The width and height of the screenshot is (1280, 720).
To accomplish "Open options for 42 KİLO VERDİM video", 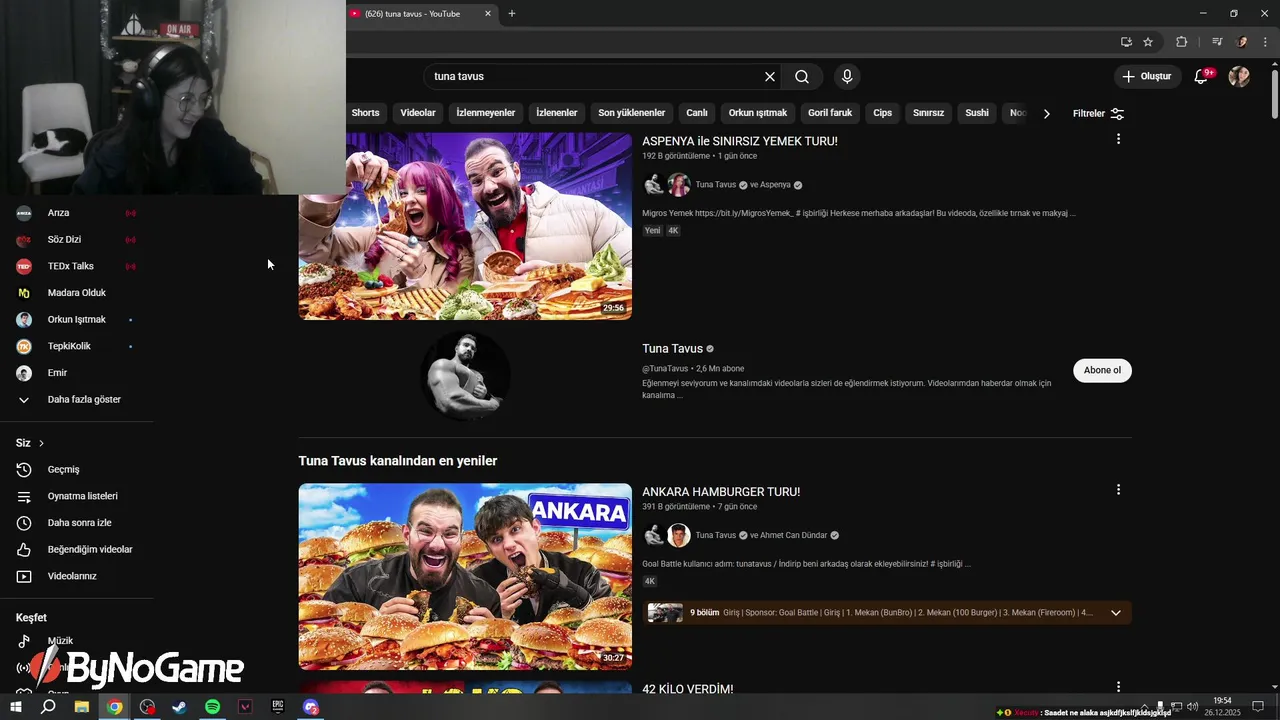I will (x=1118, y=687).
